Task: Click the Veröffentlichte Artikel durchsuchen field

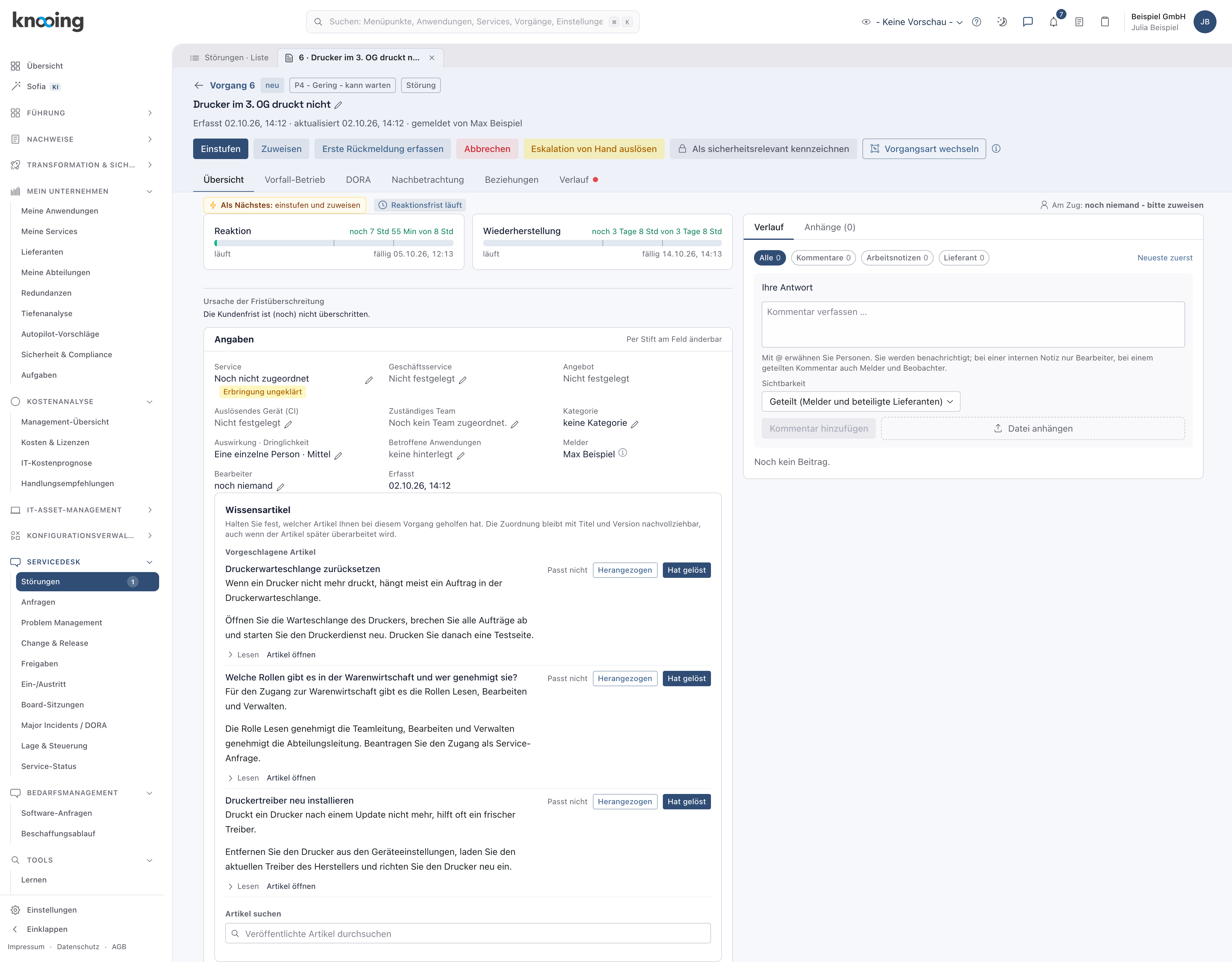Action: 468,933
